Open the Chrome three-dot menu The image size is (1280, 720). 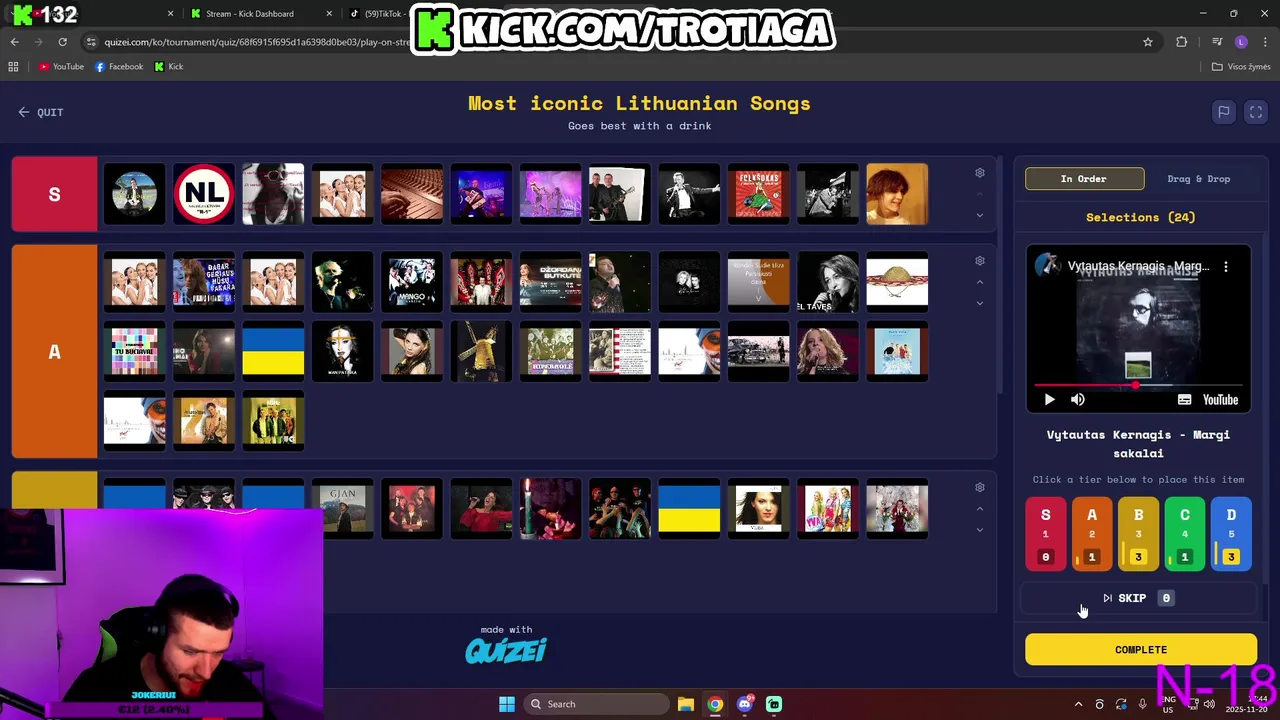pyautogui.click(x=1264, y=42)
